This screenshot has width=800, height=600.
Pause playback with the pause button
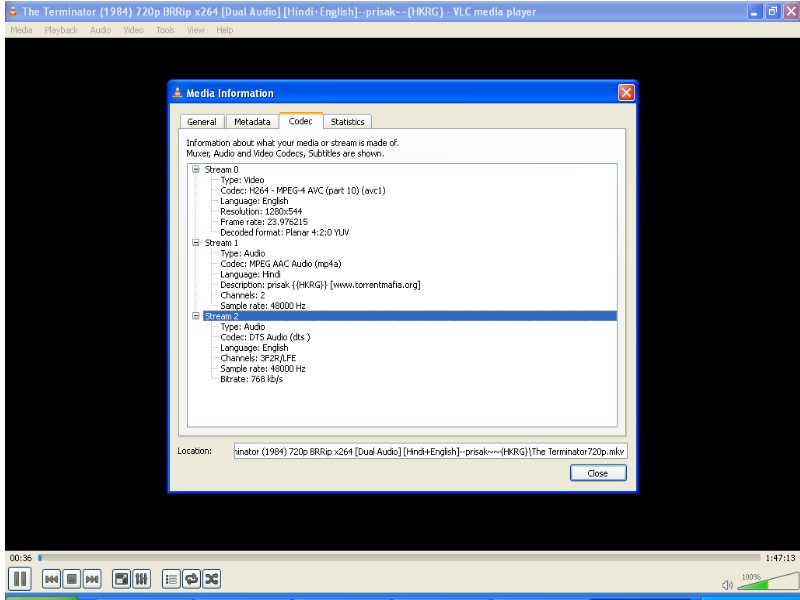pyautogui.click(x=20, y=579)
